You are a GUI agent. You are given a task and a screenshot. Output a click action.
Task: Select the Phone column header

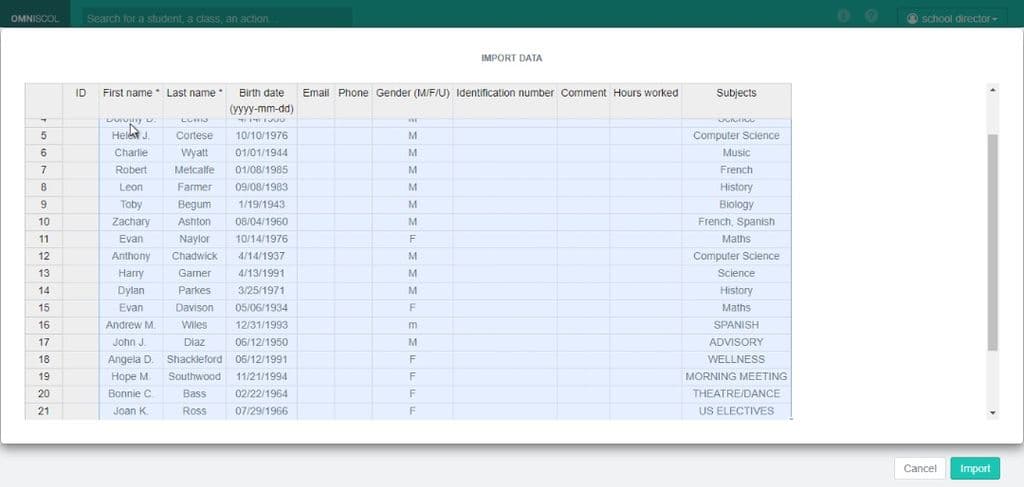coord(353,101)
